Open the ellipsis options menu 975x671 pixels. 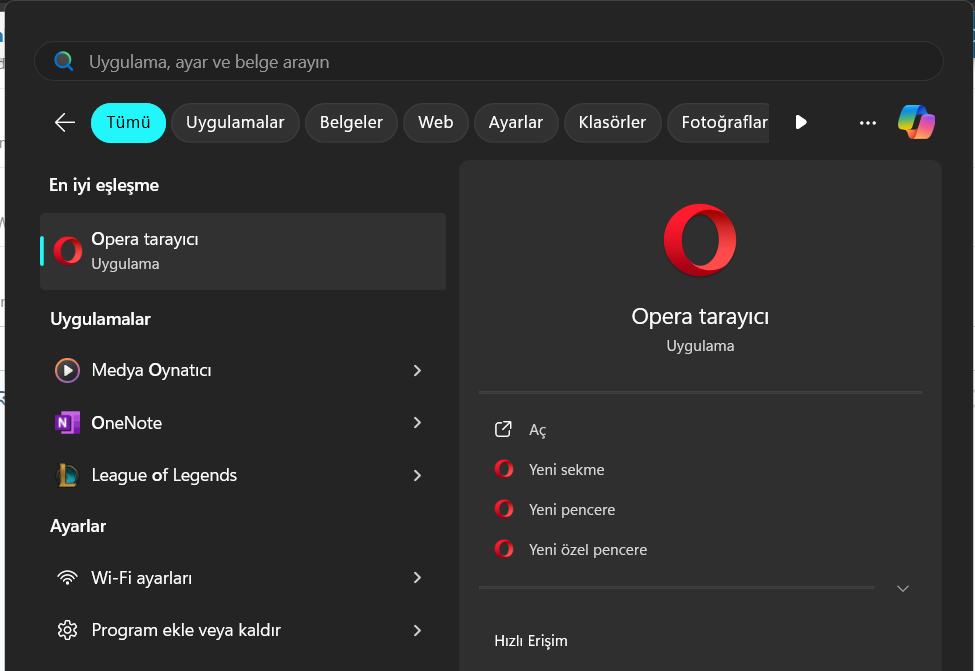(866, 122)
